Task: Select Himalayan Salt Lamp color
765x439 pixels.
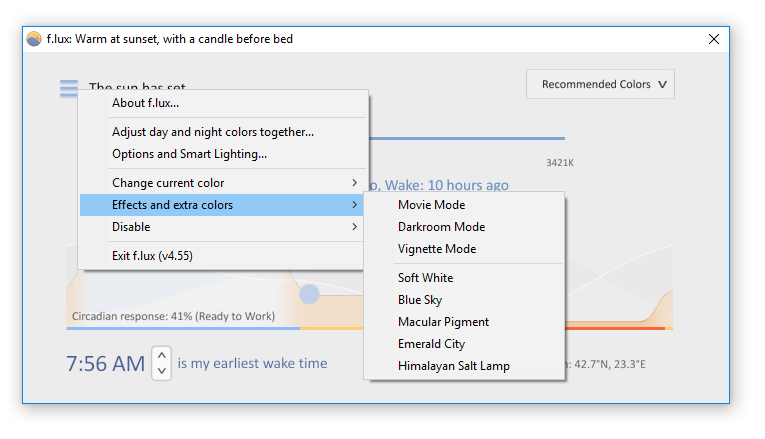Action: (x=464, y=365)
